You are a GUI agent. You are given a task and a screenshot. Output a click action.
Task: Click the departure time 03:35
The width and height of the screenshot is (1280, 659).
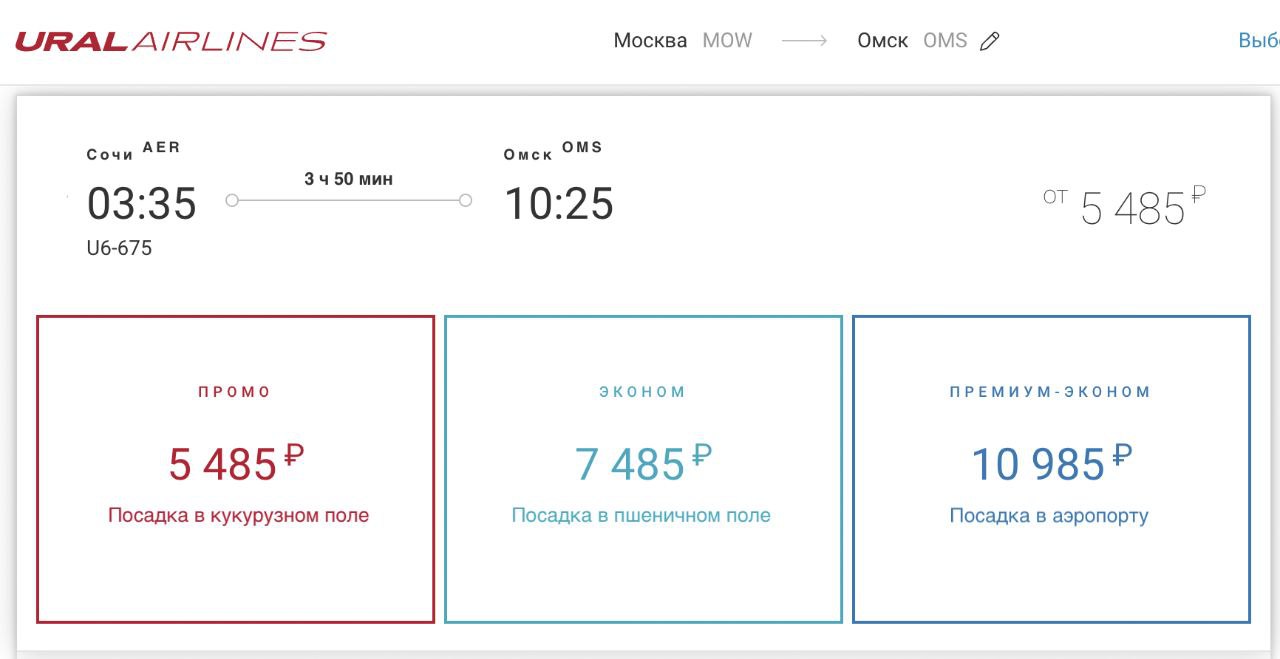pyautogui.click(x=142, y=204)
